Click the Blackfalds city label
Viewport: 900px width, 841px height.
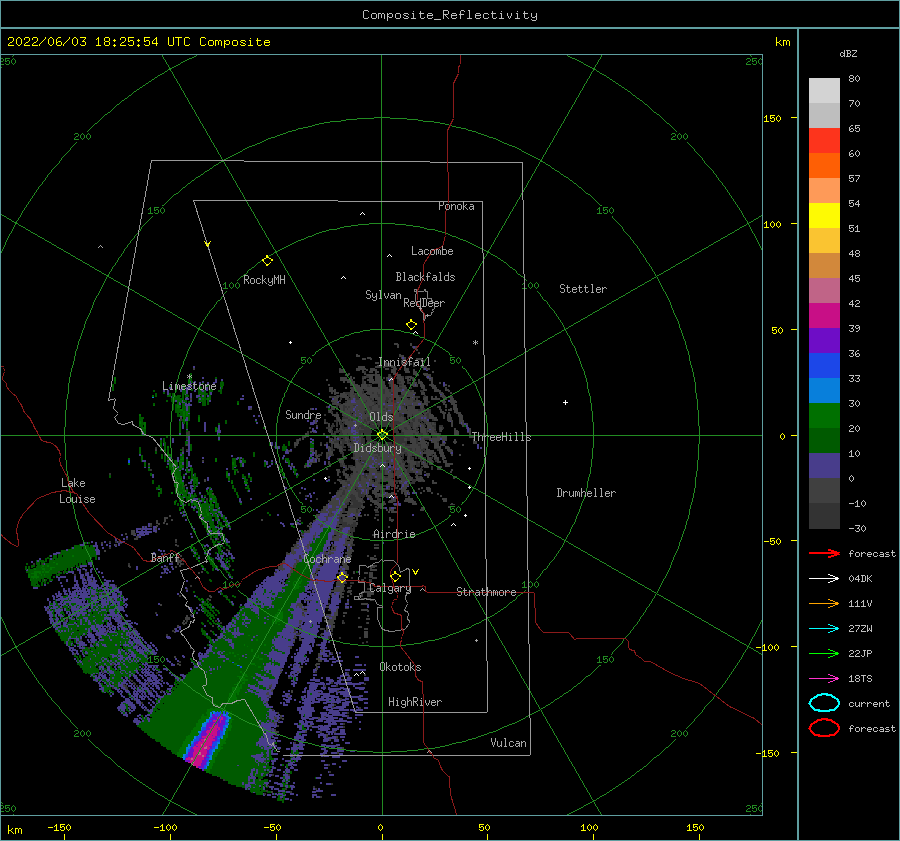point(425,277)
